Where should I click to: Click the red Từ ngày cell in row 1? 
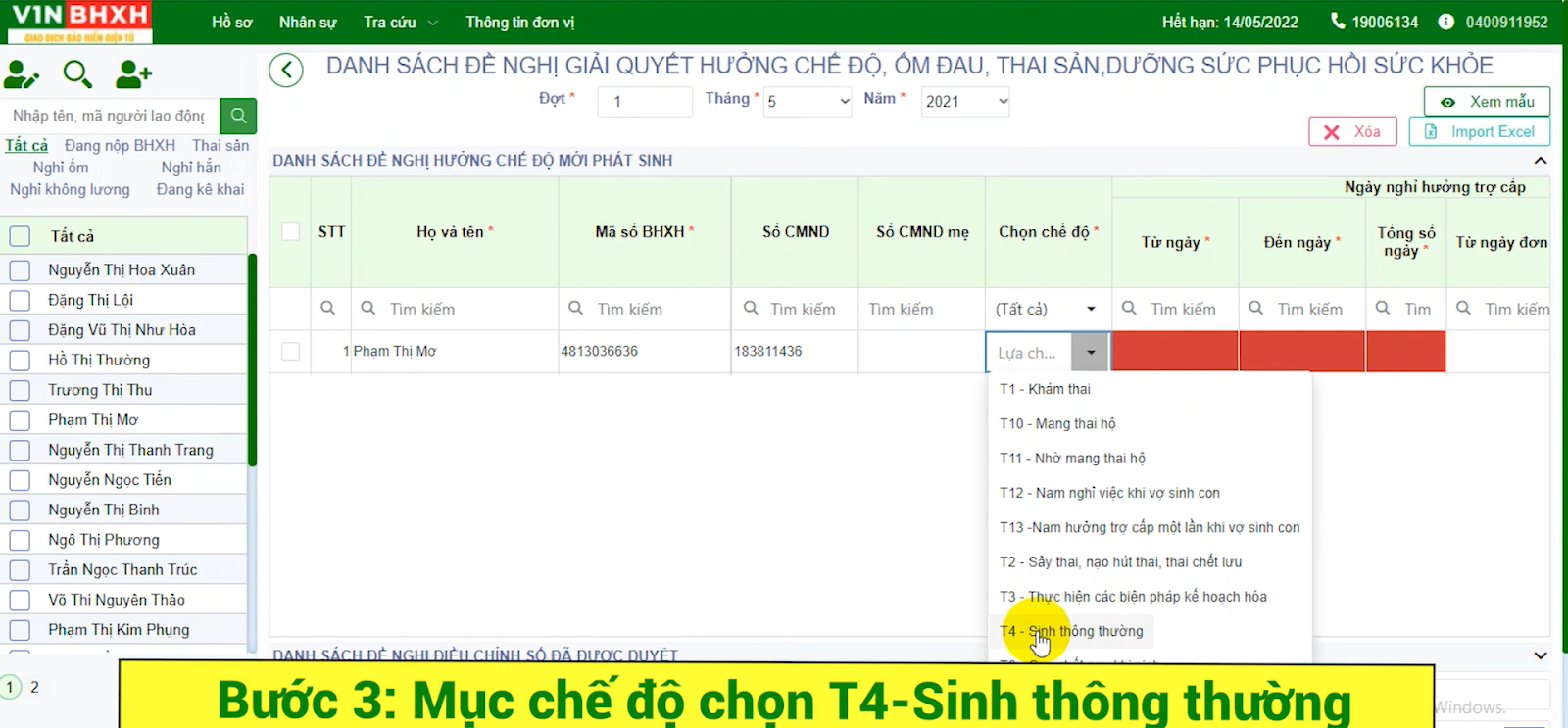(1175, 352)
